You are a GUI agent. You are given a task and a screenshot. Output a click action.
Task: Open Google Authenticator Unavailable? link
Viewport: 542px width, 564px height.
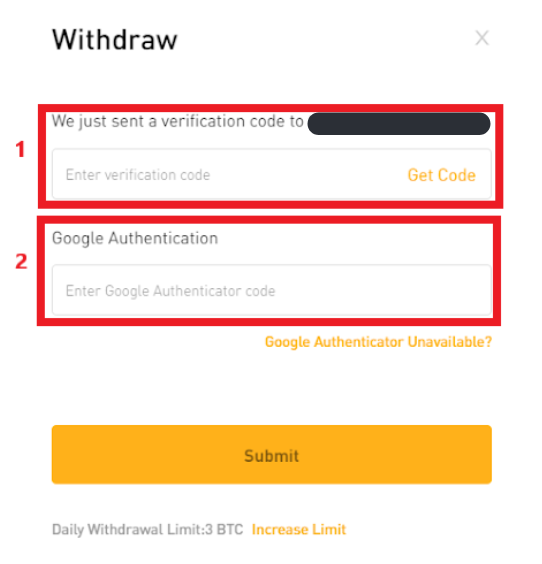pyautogui.click(x=378, y=342)
